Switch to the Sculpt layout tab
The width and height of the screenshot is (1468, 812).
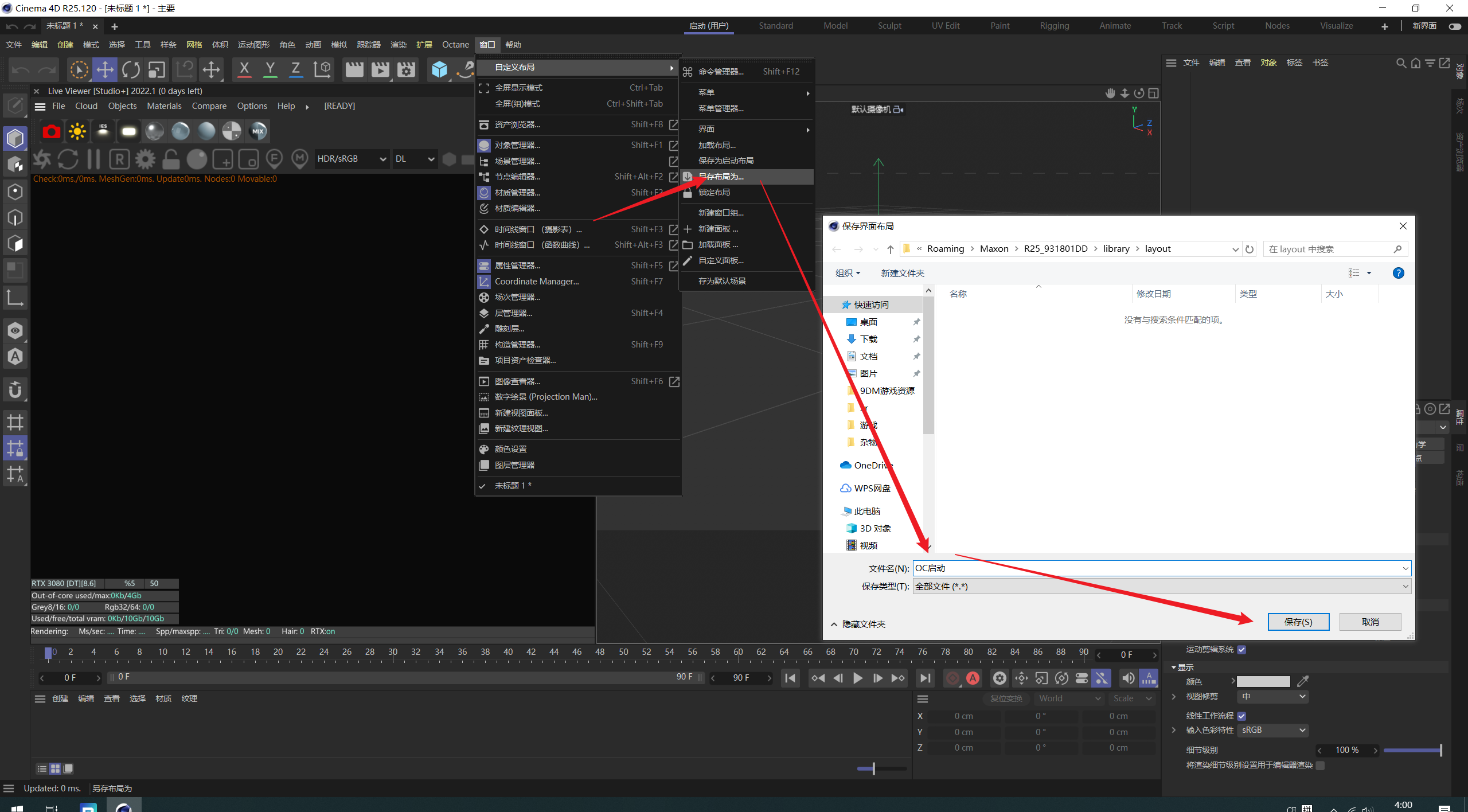point(889,26)
